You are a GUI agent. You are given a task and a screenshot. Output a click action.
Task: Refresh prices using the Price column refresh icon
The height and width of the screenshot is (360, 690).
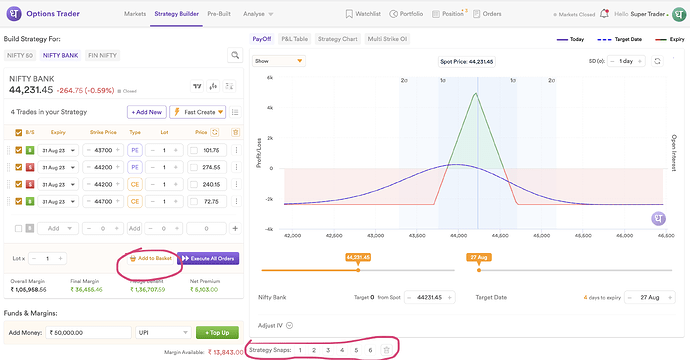point(215,132)
